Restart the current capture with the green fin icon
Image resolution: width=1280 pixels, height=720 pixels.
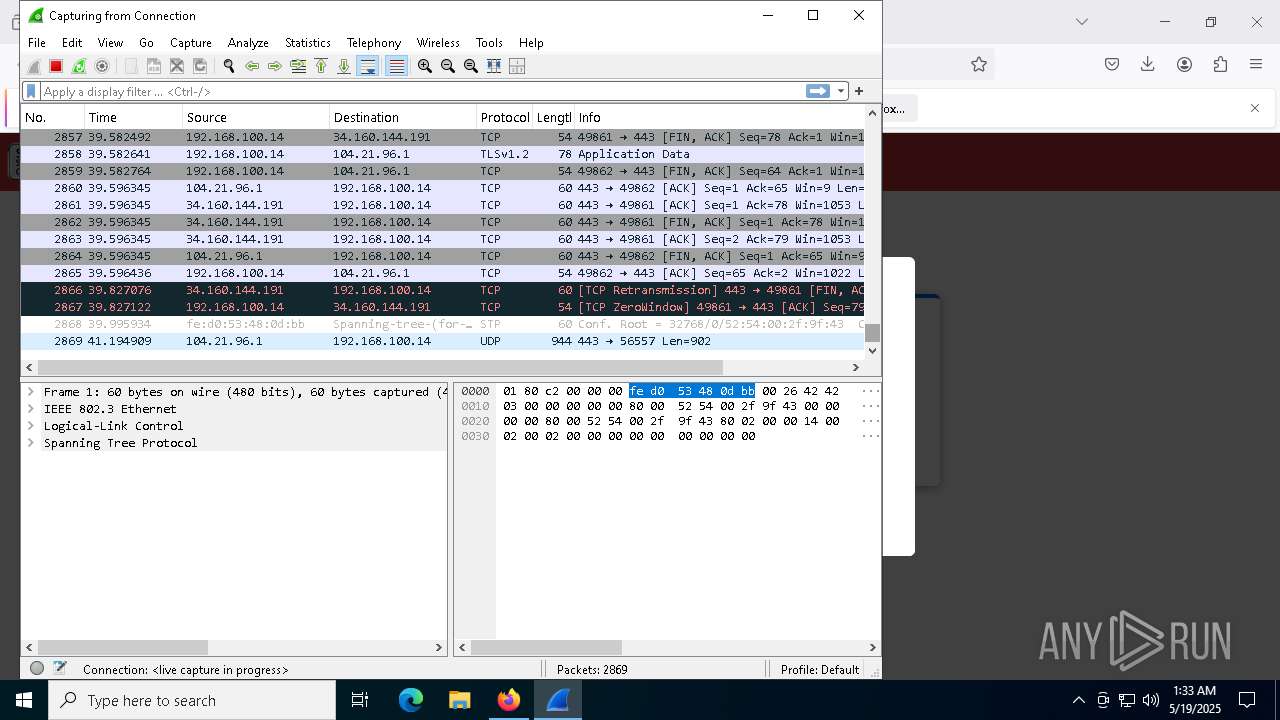coord(79,66)
